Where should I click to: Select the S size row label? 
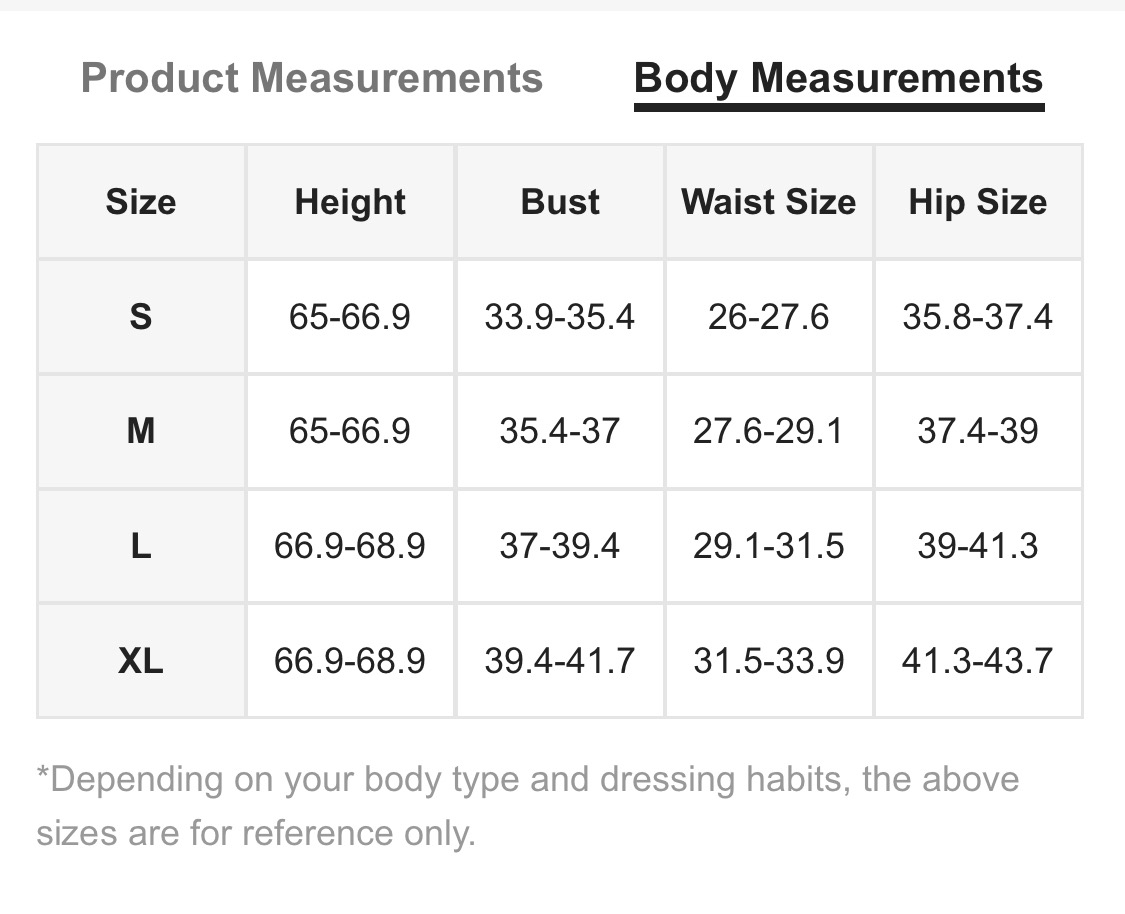click(141, 317)
